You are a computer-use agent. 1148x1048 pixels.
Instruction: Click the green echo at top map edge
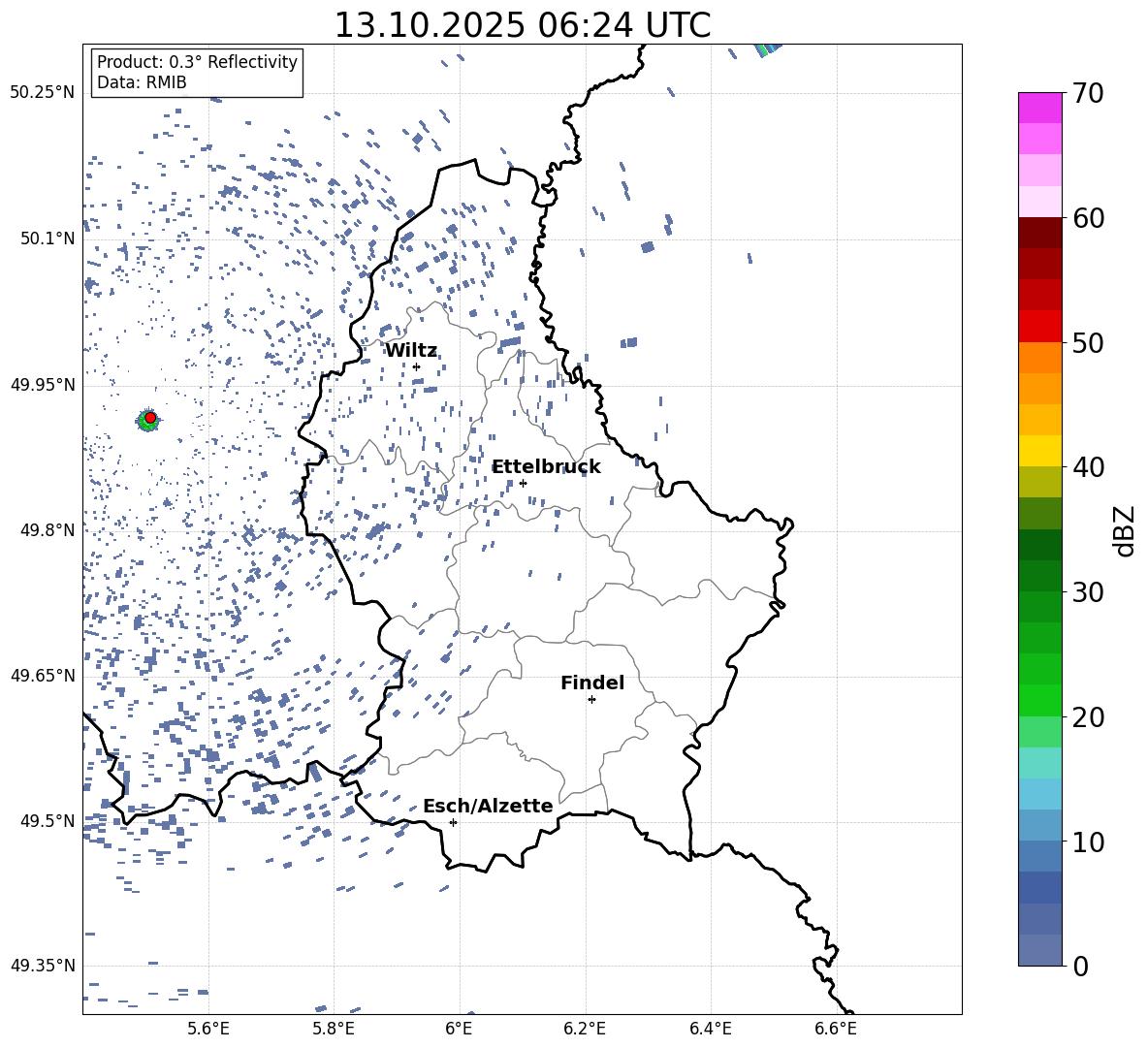[766, 49]
